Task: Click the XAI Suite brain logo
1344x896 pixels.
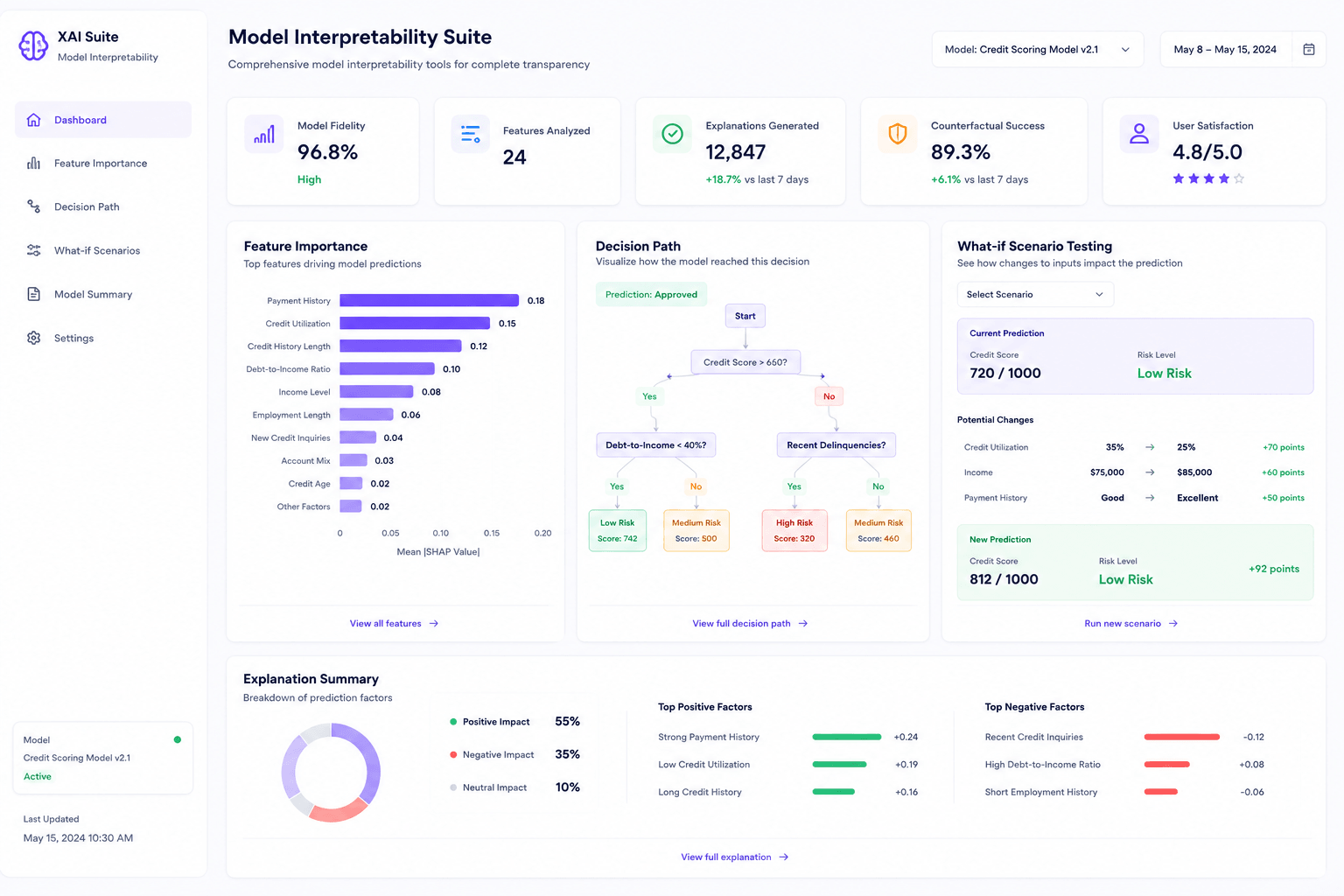Action: (33, 45)
